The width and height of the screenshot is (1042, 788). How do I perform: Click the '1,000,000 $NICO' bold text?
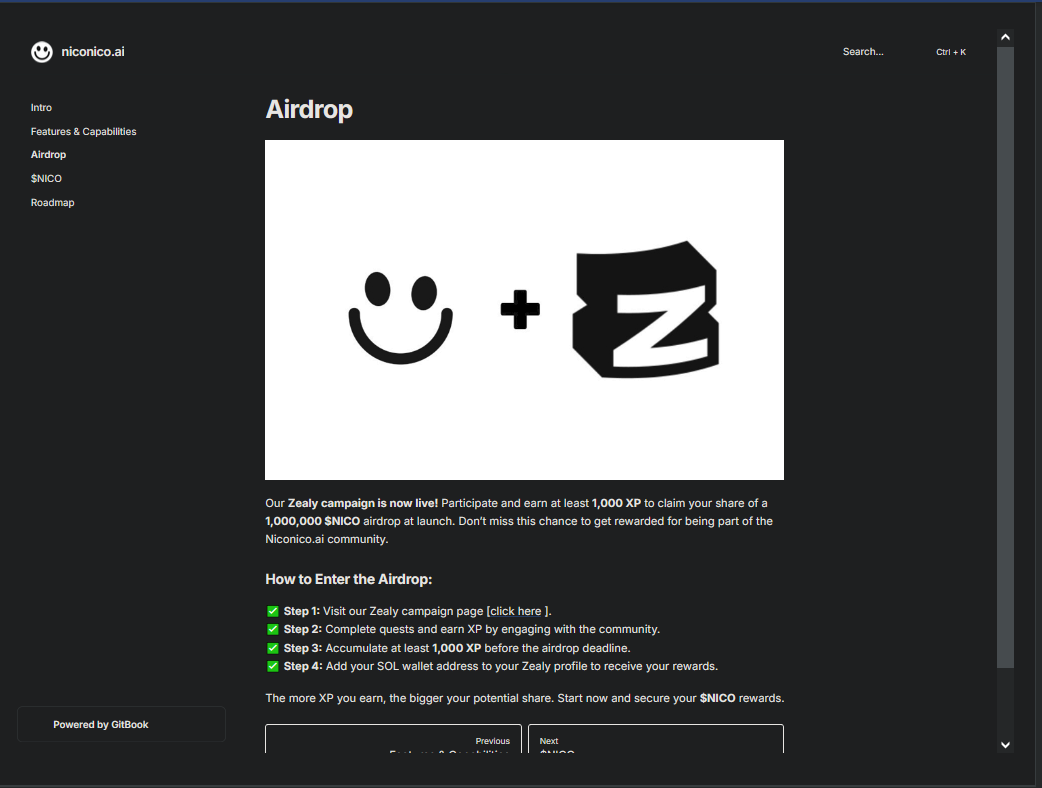pyautogui.click(x=312, y=521)
